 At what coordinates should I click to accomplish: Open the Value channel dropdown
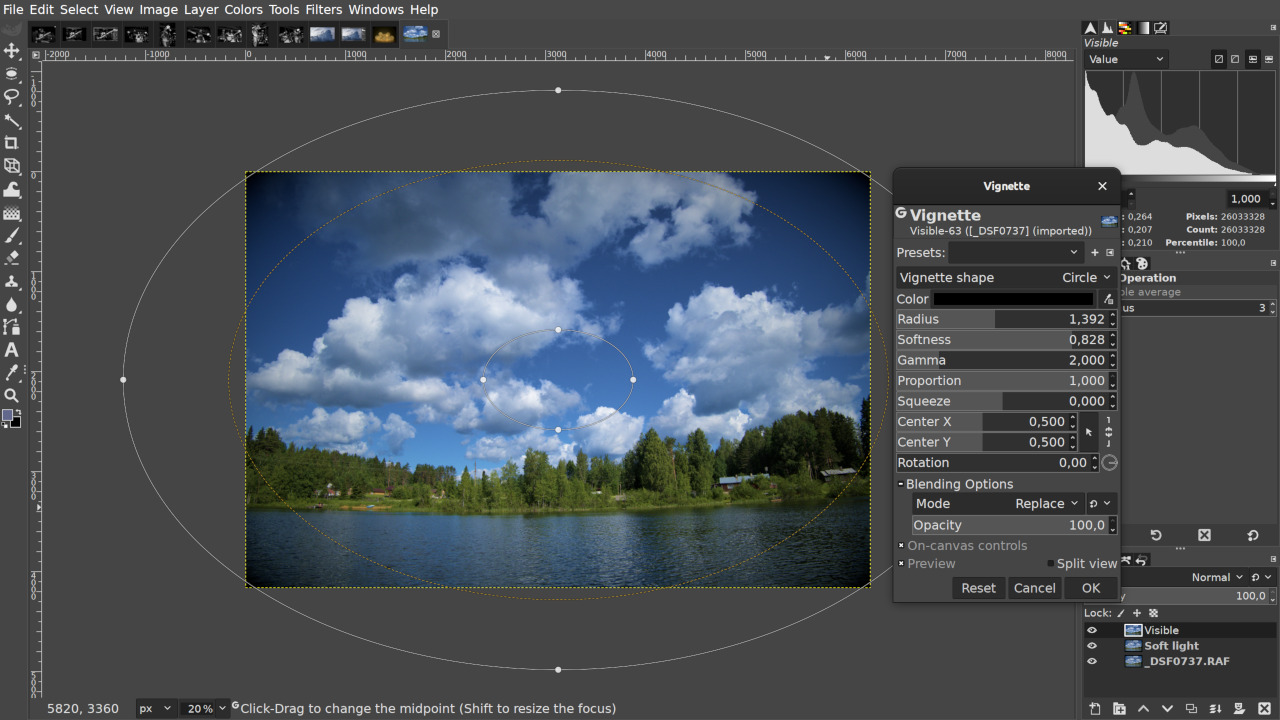tap(1126, 59)
